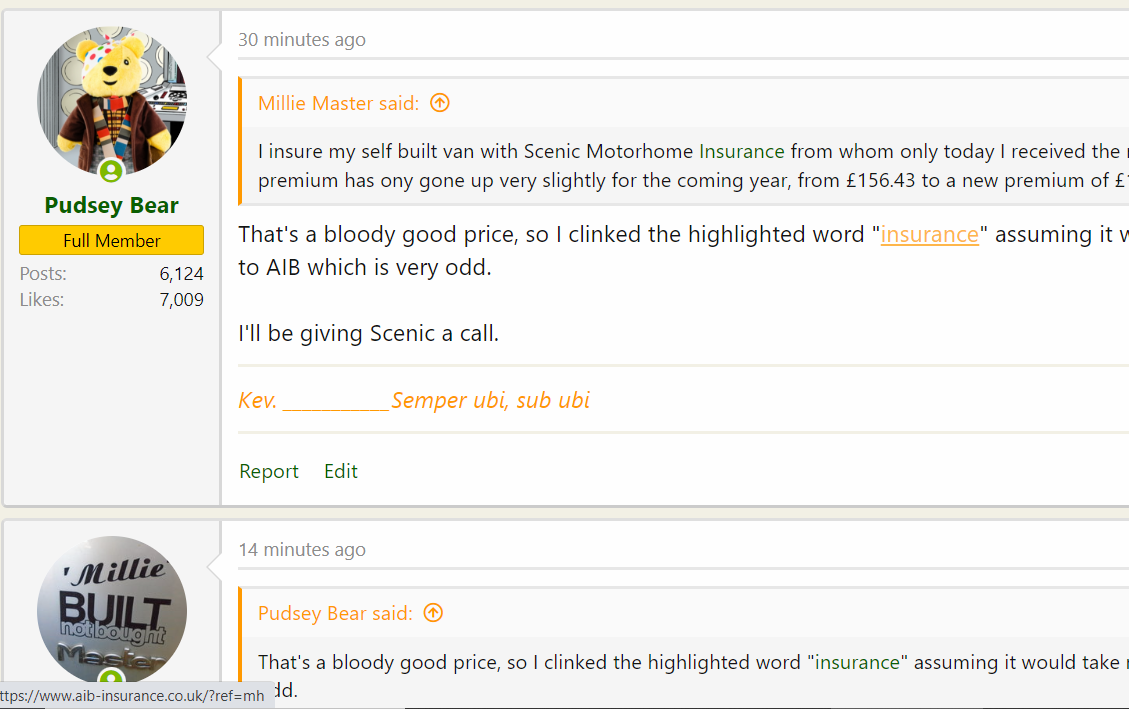Screen dimensions: 1129x709
Task: Click up-arrow icon beside "Pudsey Bear said"
Action: coord(433,613)
